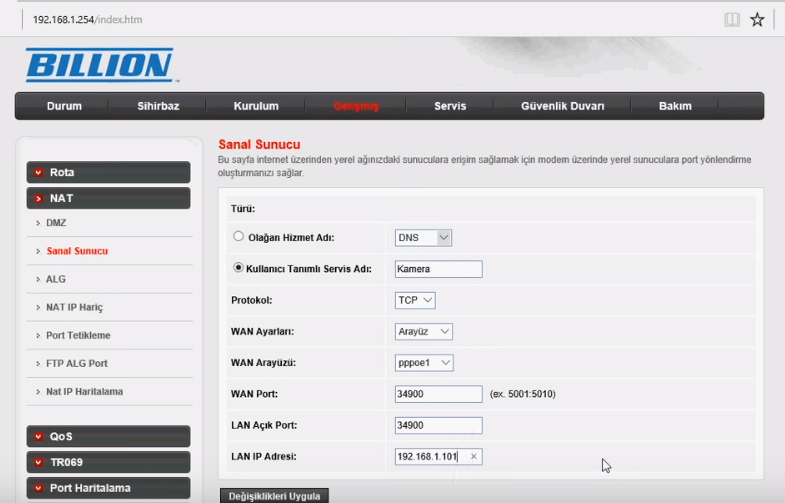Open the Sihirbaz menu tab
Image resolution: width=785 pixels, height=503 pixels.
[158, 106]
